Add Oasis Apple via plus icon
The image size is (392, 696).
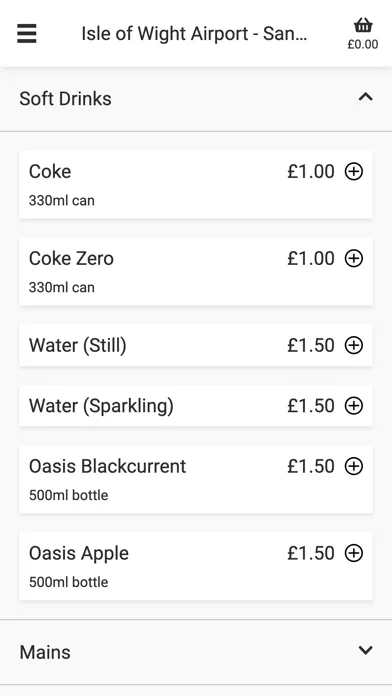click(x=354, y=553)
